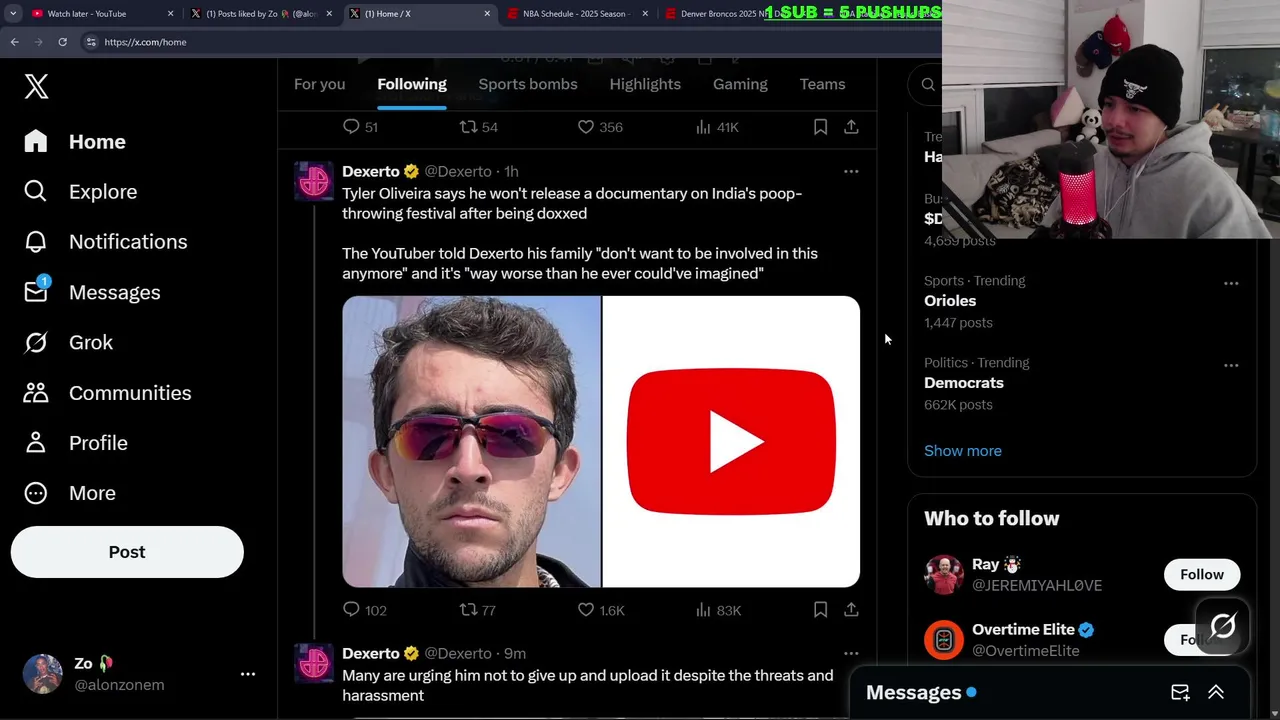Open Ray's profile avatar
The image size is (1280, 720).
click(x=944, y=575)
